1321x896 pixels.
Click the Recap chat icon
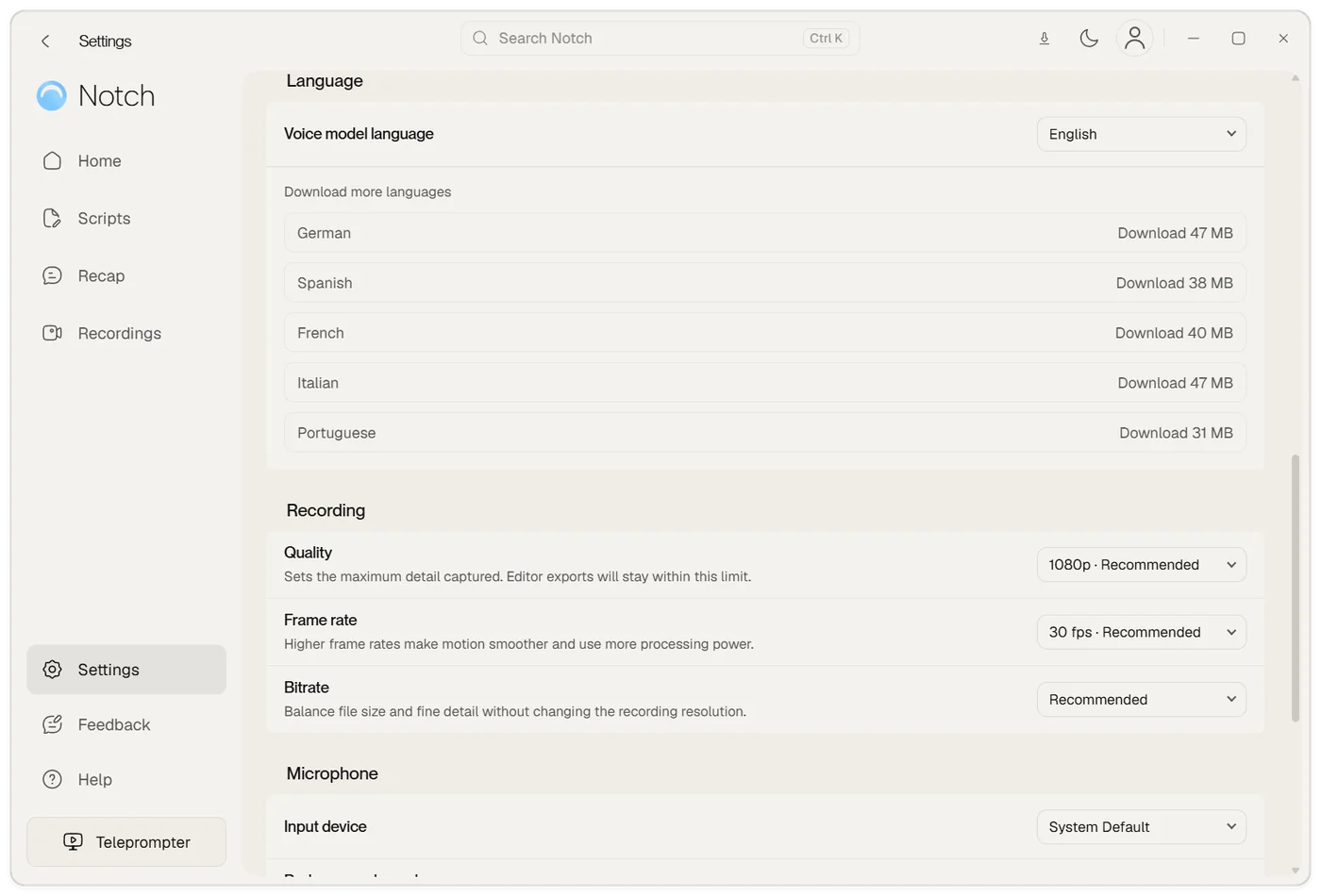coord(52,275)
